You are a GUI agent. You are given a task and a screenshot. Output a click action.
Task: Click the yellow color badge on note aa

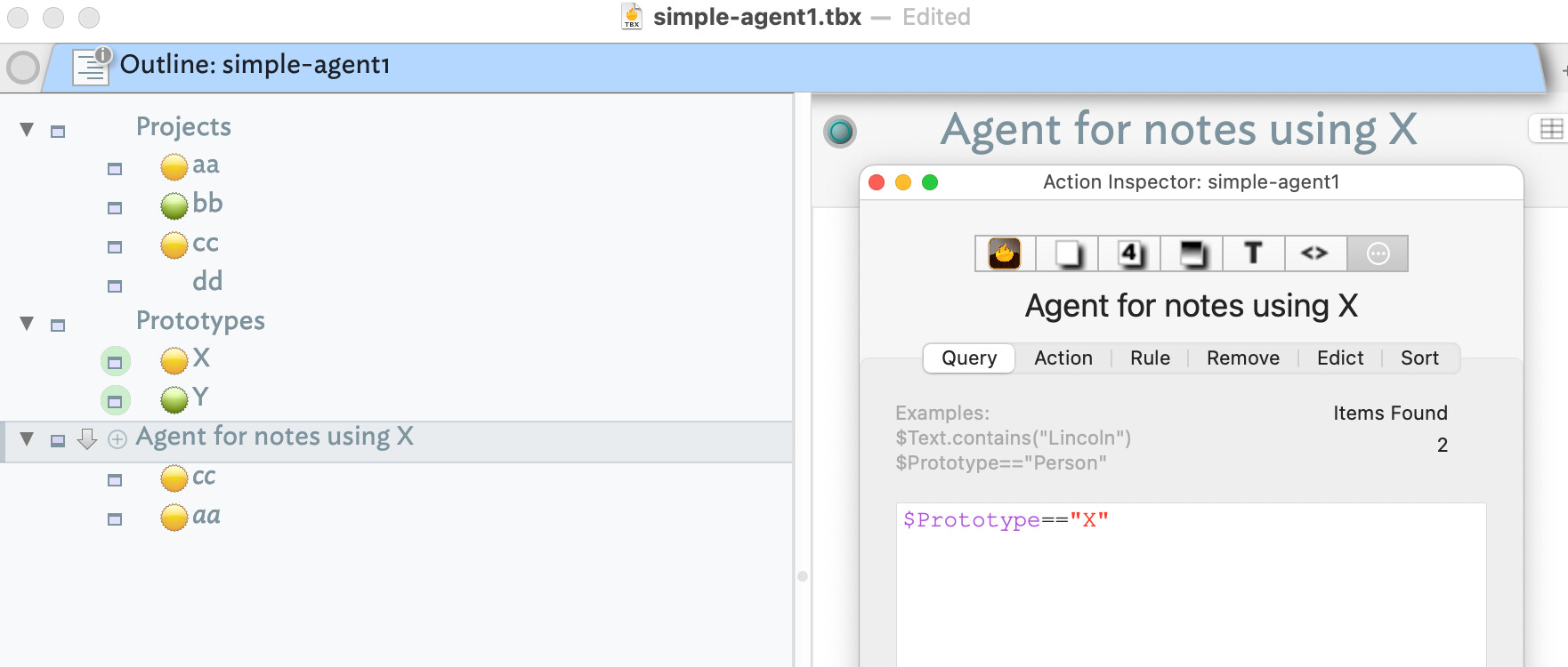[x=174, y=166]
